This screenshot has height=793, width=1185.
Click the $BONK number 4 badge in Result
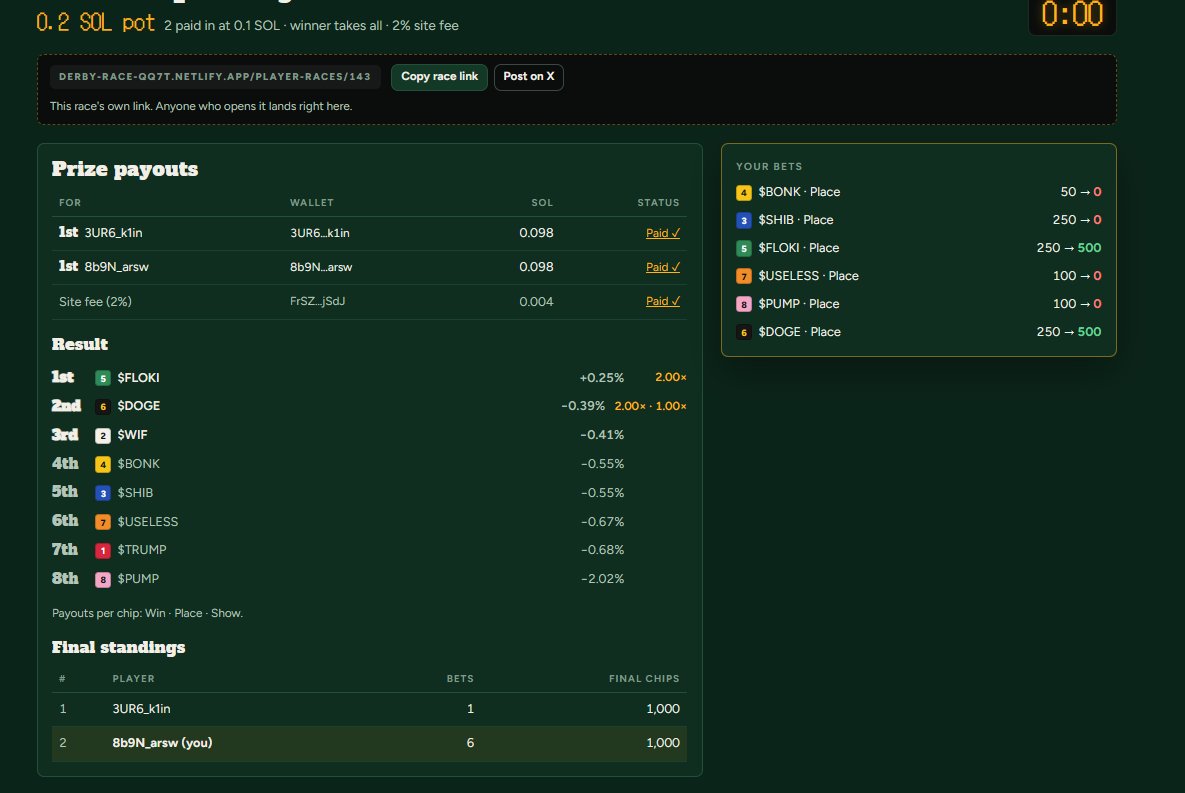tap(103, 464)
